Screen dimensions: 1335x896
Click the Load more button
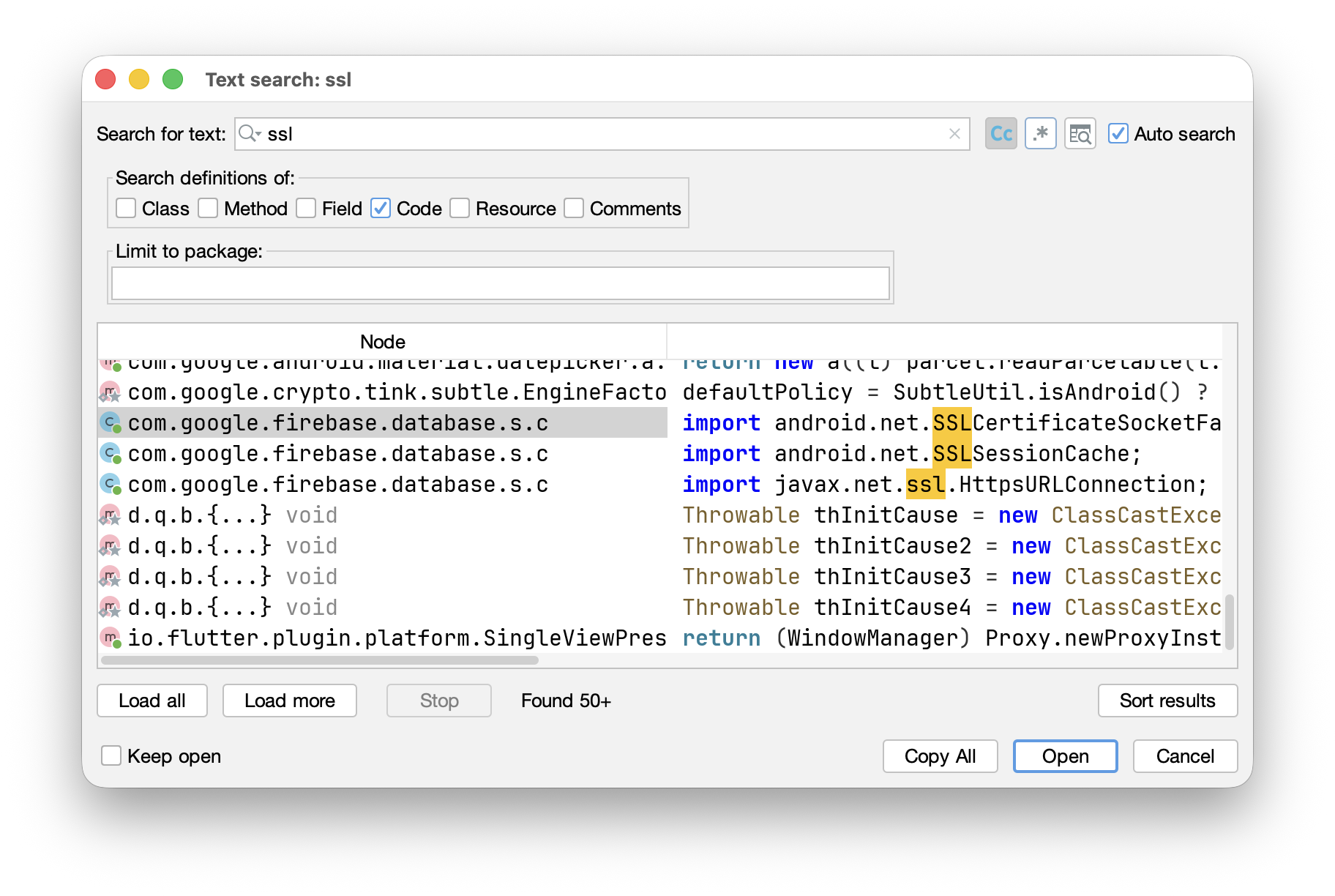(x=290, y=701)
